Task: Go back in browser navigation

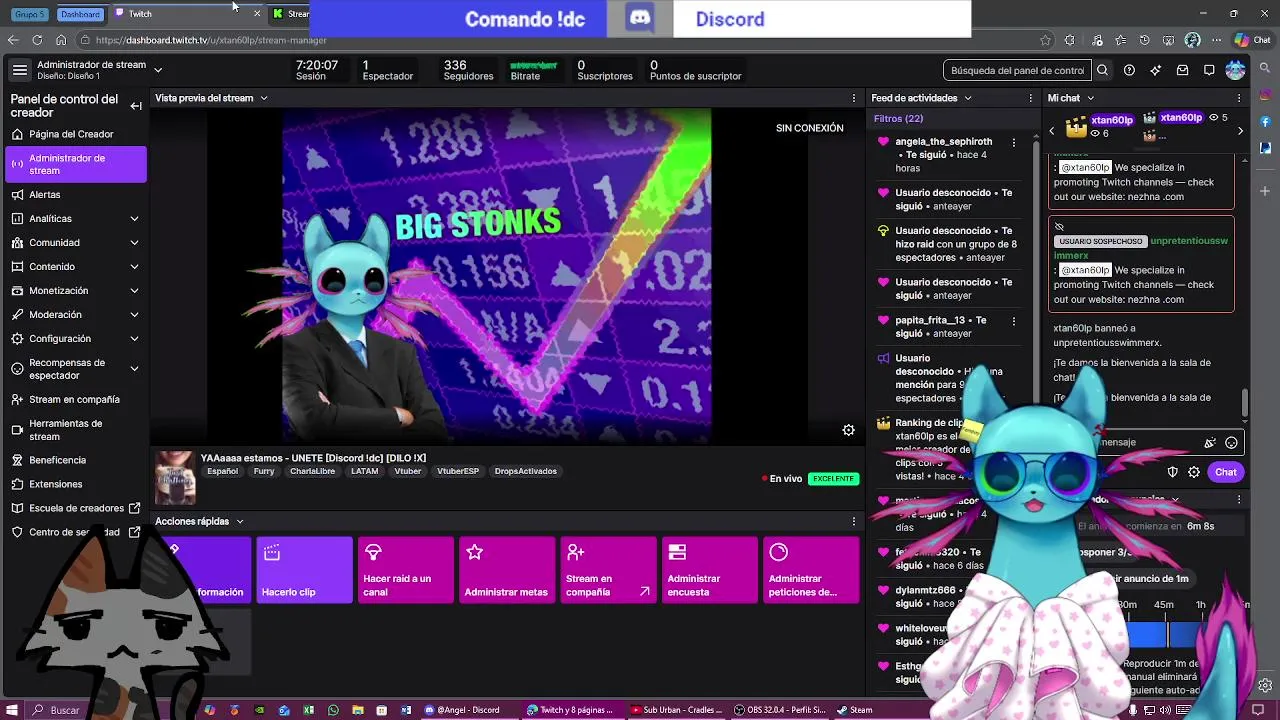Action: coord(13,40)
